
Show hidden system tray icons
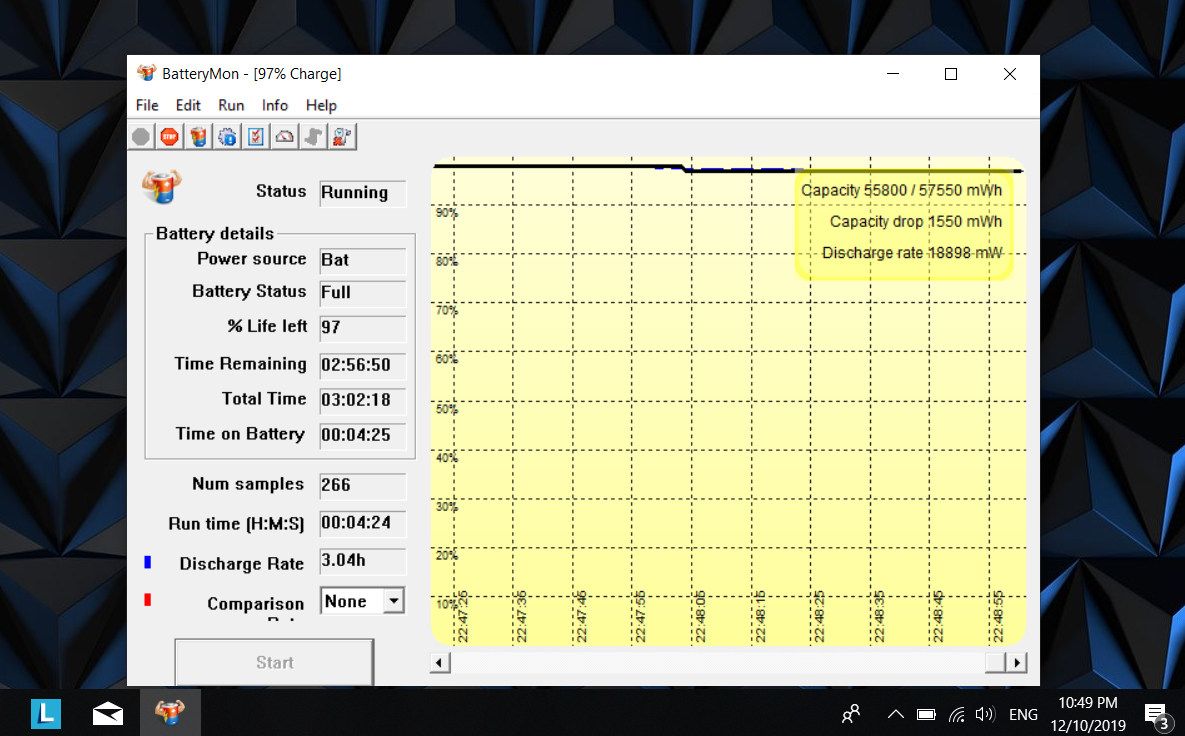click(896, 714)
